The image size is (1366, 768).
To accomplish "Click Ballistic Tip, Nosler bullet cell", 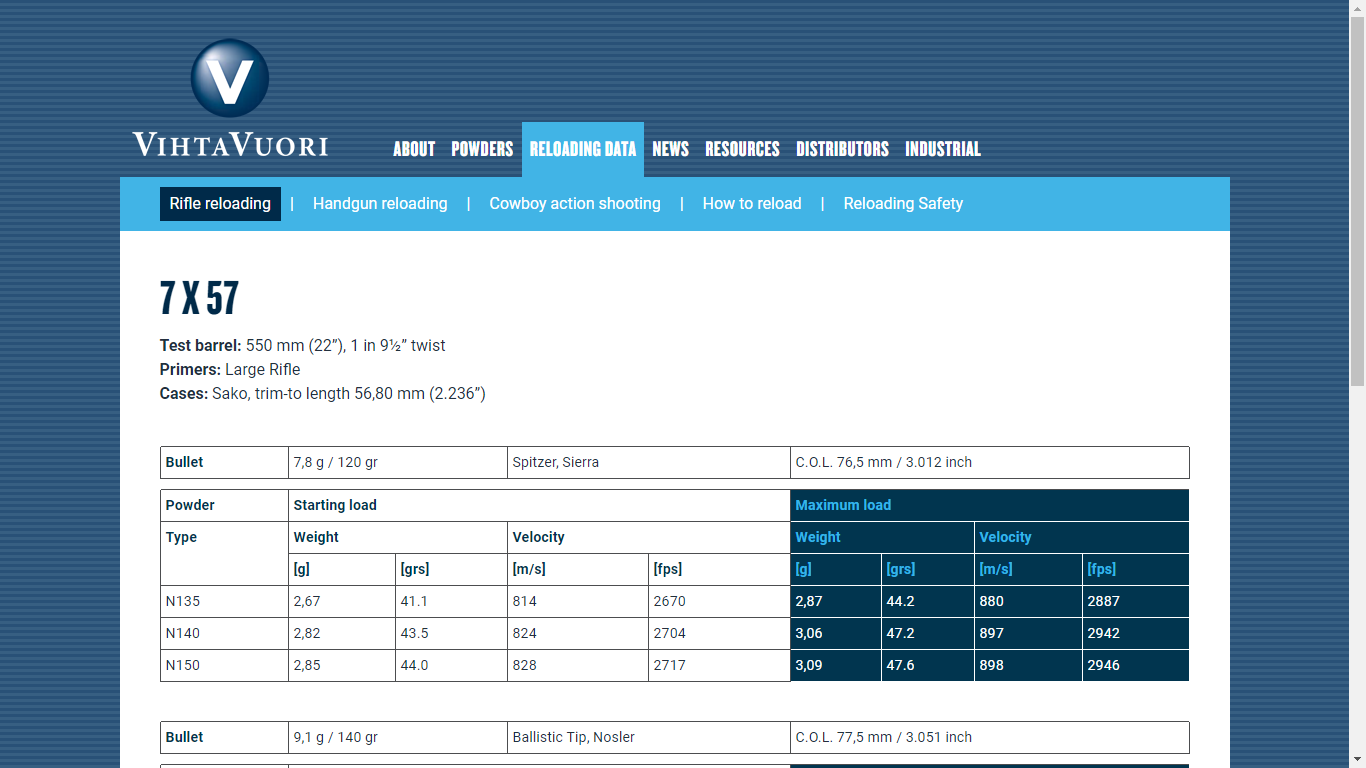I will click(x=649, y=738).
